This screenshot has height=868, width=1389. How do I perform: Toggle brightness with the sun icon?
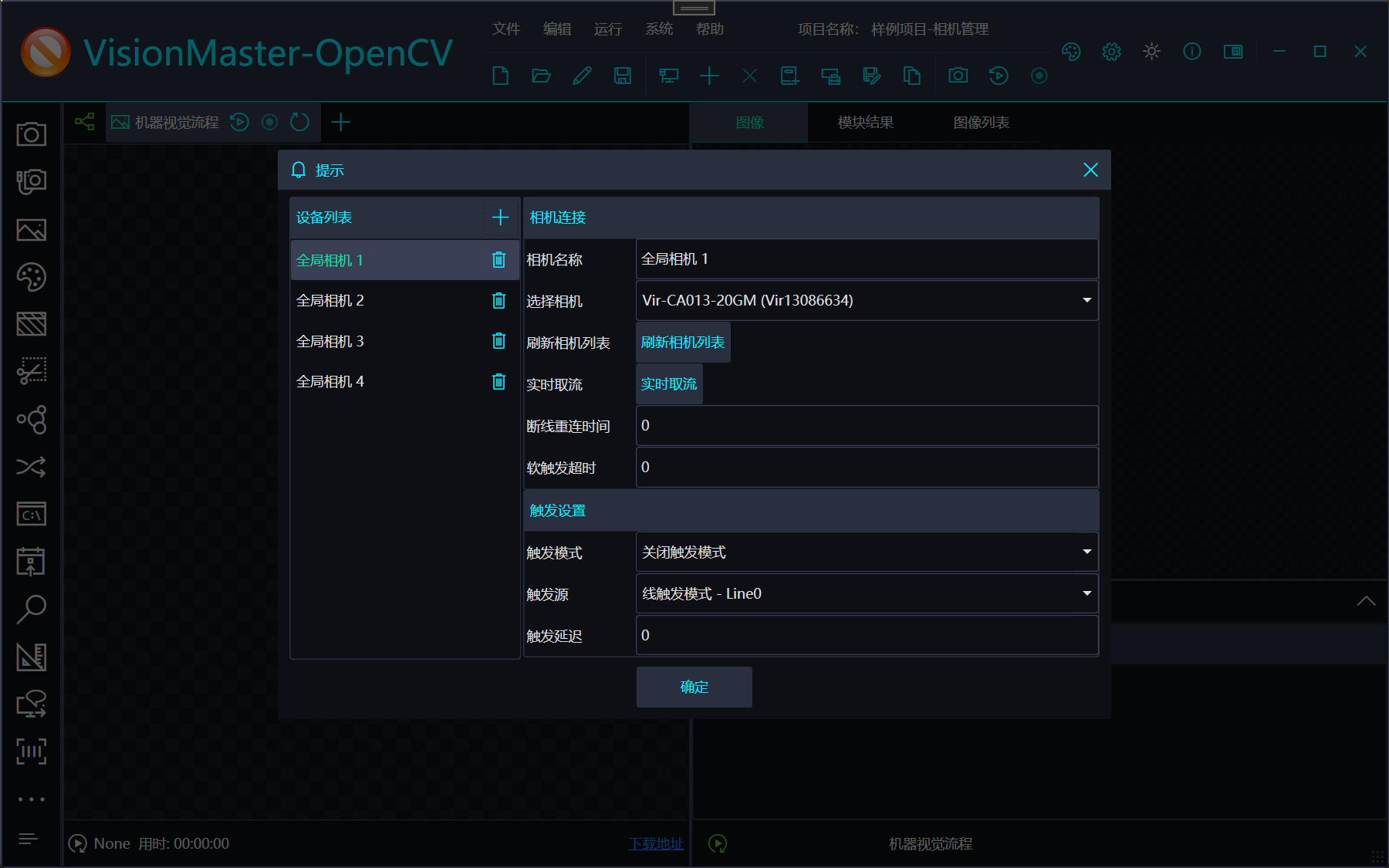1151,52
